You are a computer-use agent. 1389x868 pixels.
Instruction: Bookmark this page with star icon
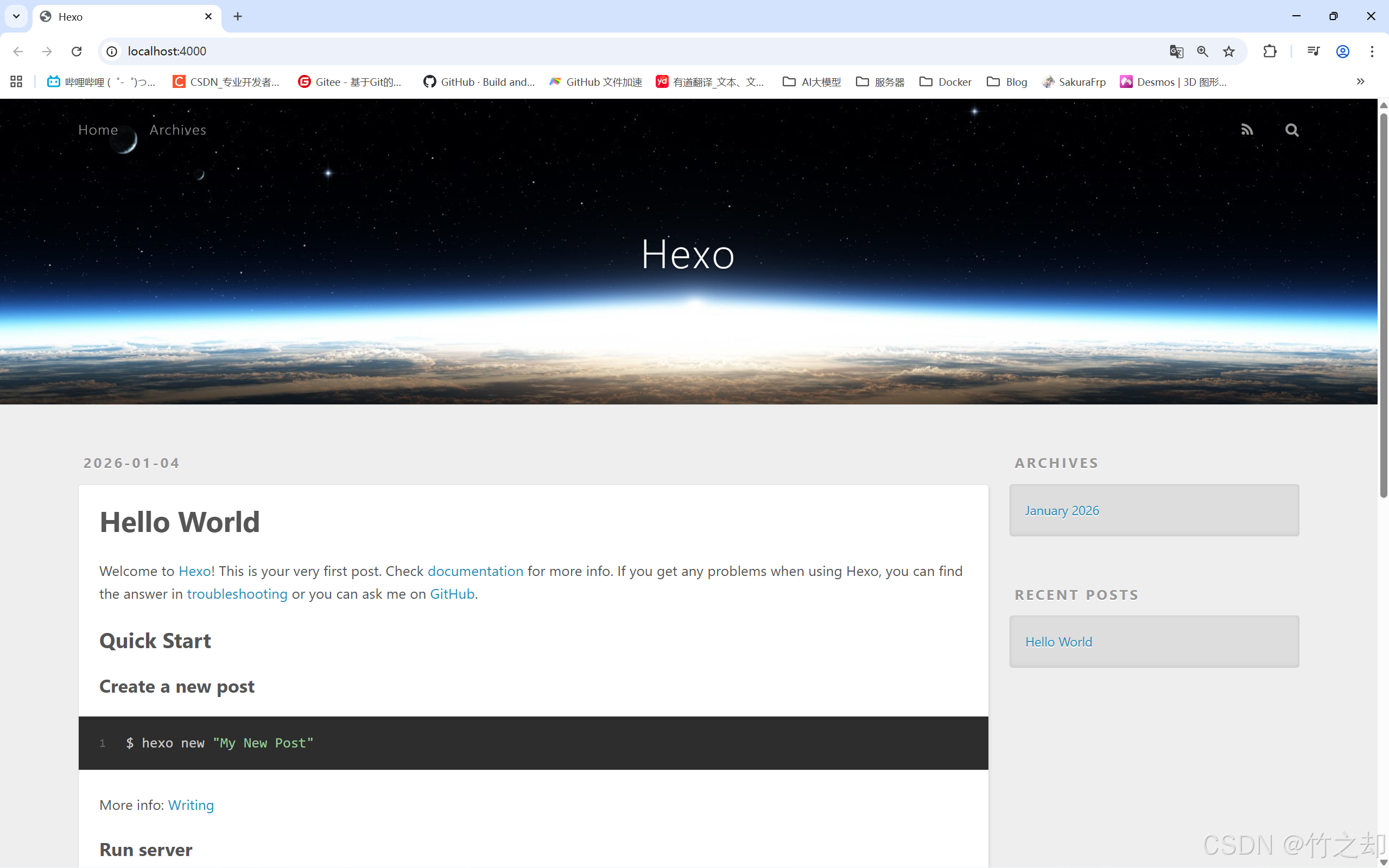[1229, 52]
